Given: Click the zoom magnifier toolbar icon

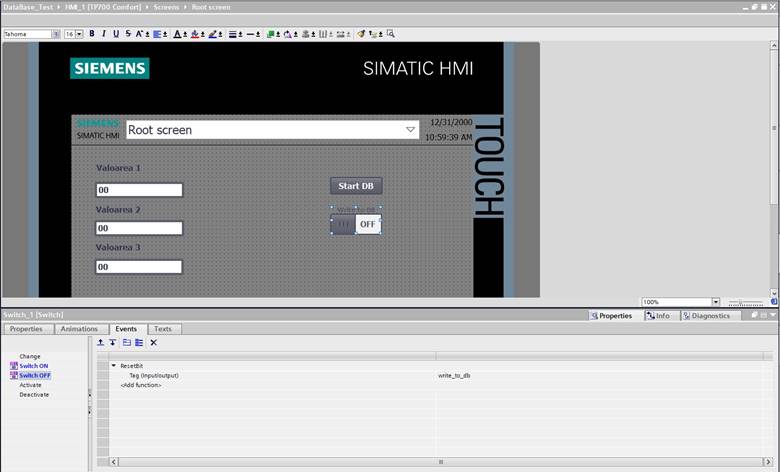Looking at the screenshot, I should coord(391,34).
